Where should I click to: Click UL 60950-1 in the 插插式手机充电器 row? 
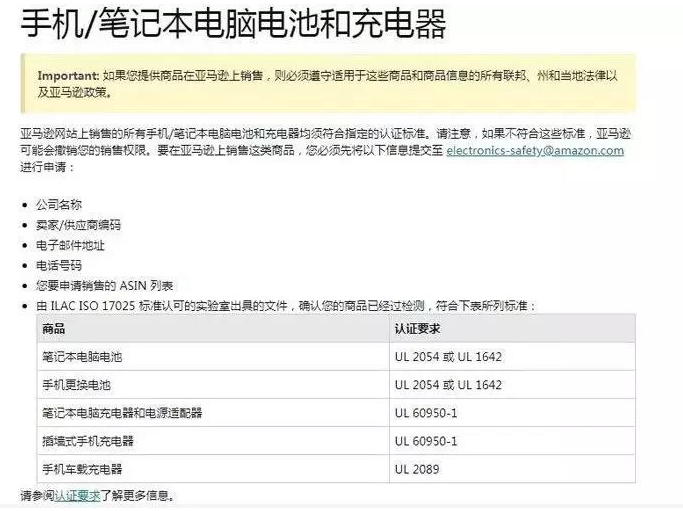point(425,440)
